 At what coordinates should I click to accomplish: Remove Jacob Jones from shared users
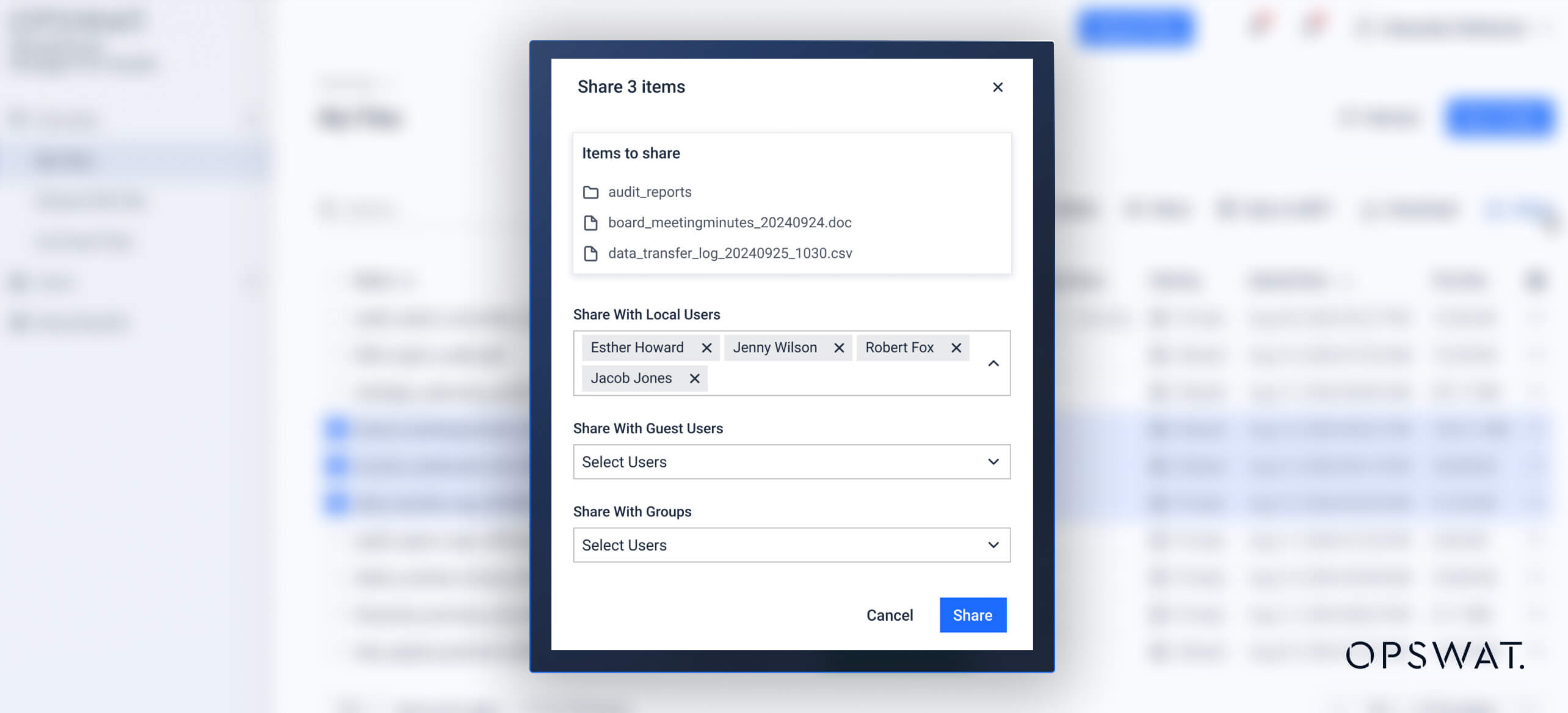pyautogui.click(x=694, y=378)
